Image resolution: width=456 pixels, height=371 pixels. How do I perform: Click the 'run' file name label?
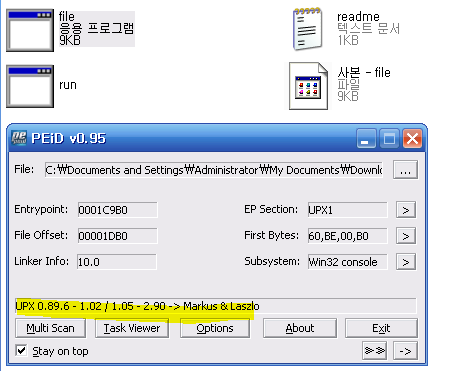point(68,85)
